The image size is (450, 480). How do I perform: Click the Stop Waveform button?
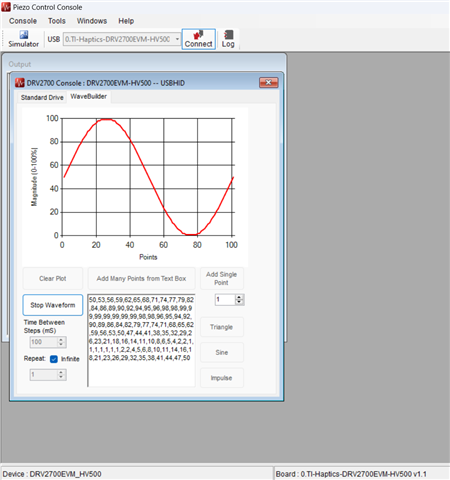(53, 305)
